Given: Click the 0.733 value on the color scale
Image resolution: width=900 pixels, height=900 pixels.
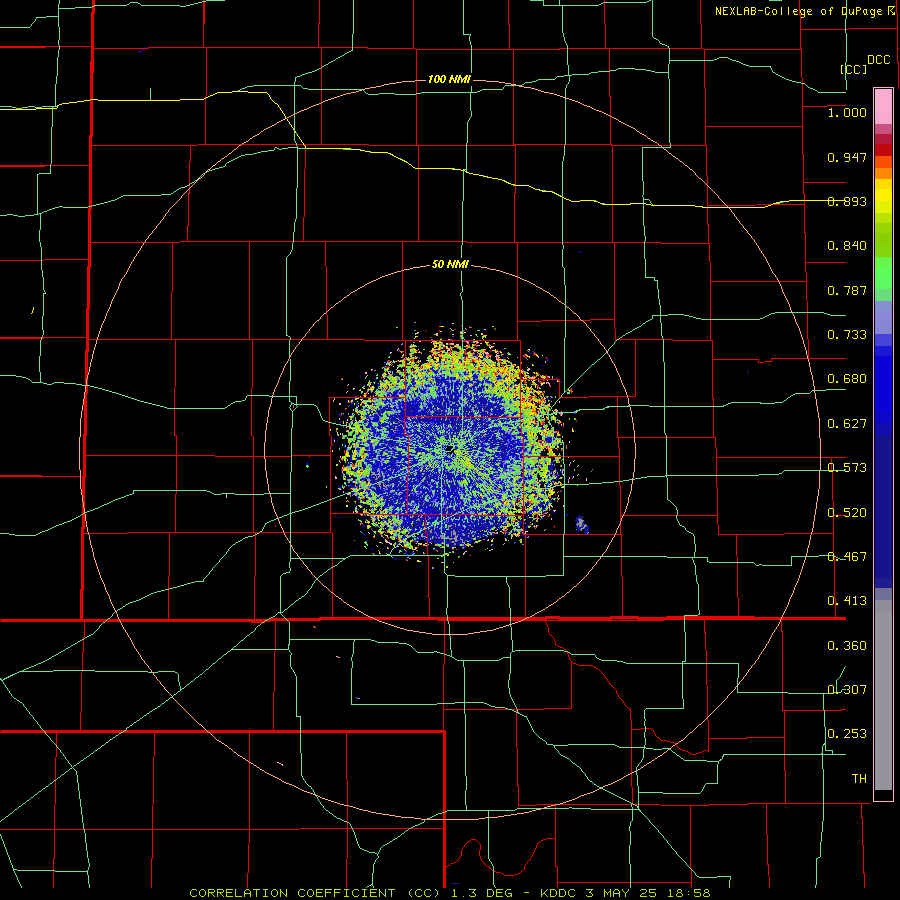Looking at the screenshot, I should (x=847, y=335).
